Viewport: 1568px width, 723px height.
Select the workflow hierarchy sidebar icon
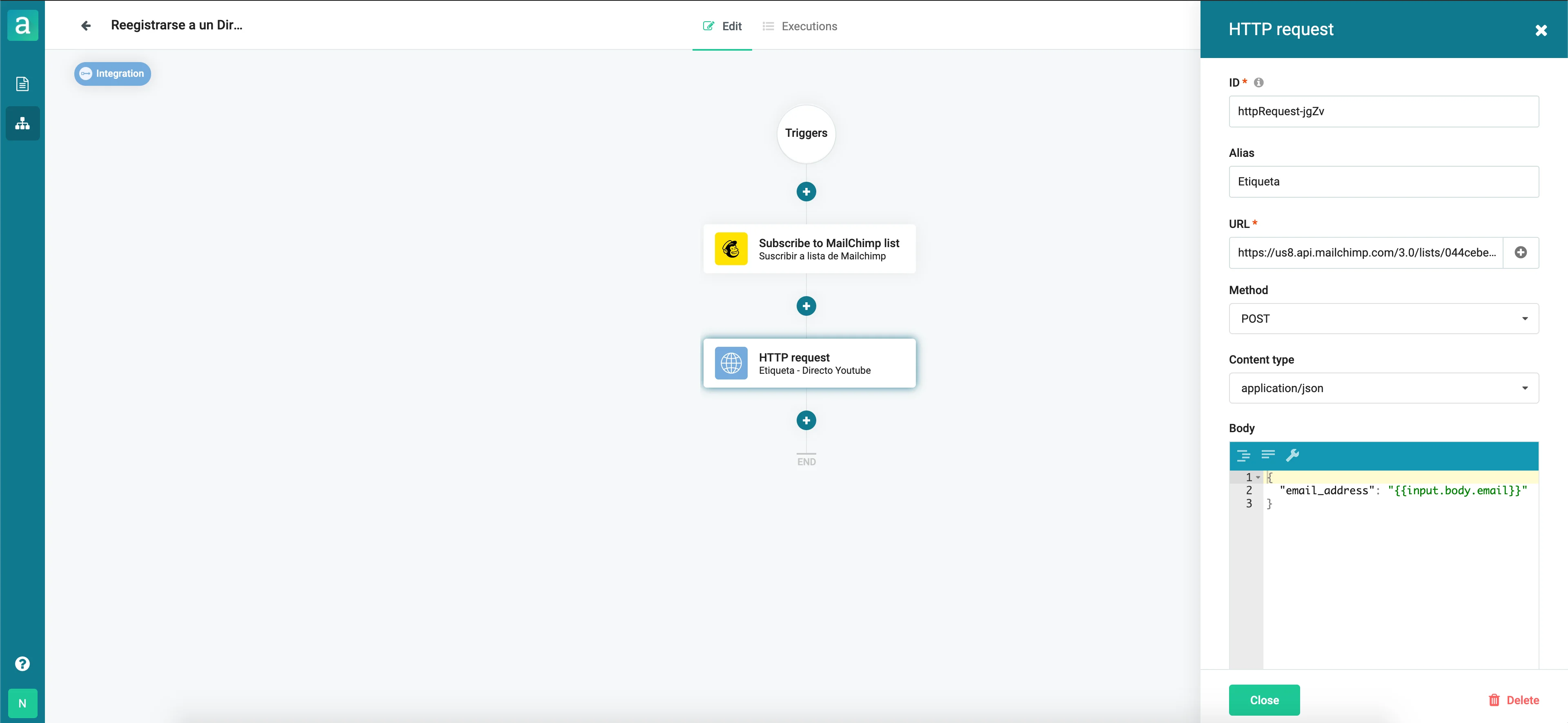click(22, 124)
